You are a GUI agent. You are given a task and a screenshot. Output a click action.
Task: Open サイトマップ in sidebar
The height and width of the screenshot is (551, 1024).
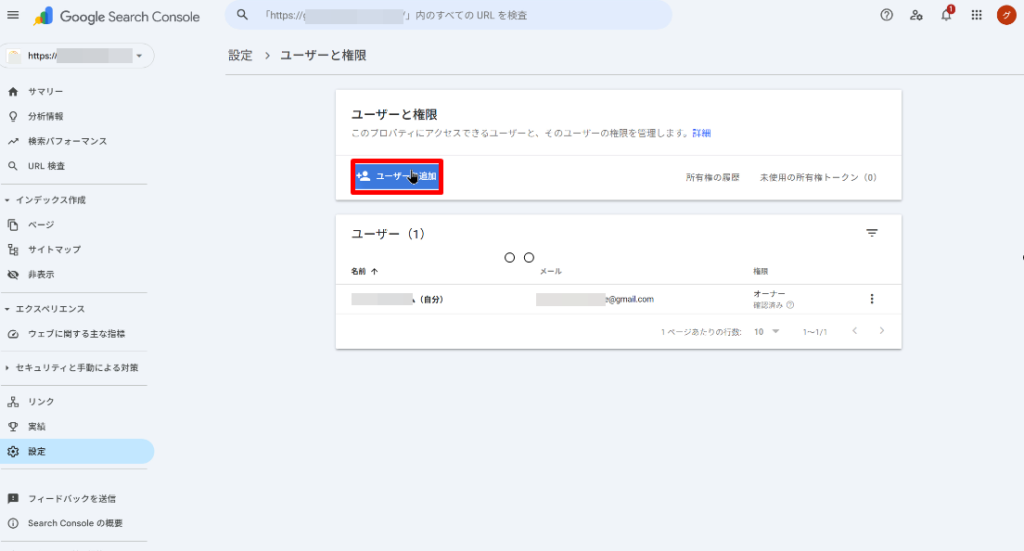click(x=54, y=249)
